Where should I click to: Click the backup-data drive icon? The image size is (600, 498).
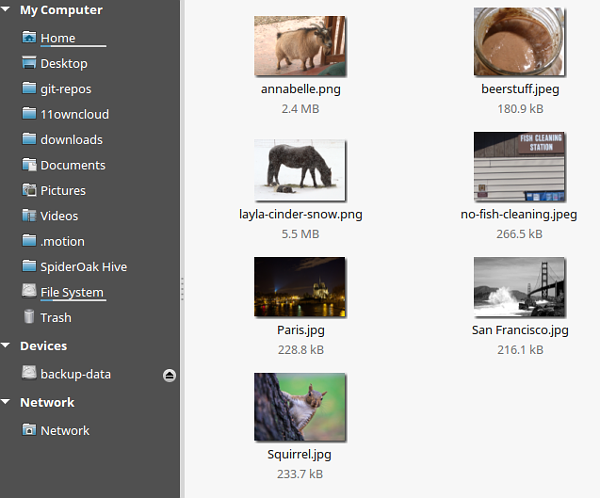pyautogui.click(x=29, y=374)
